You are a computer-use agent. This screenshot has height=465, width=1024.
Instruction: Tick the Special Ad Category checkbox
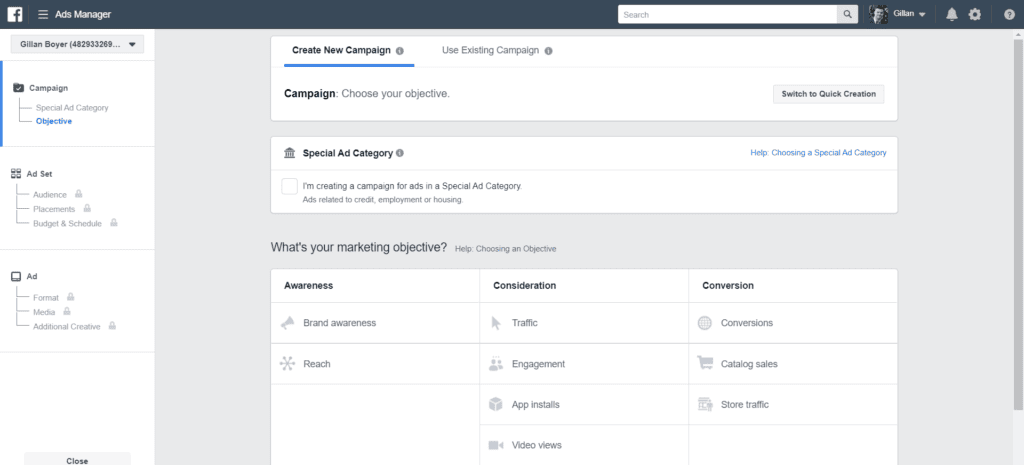[x=290, y=186]
